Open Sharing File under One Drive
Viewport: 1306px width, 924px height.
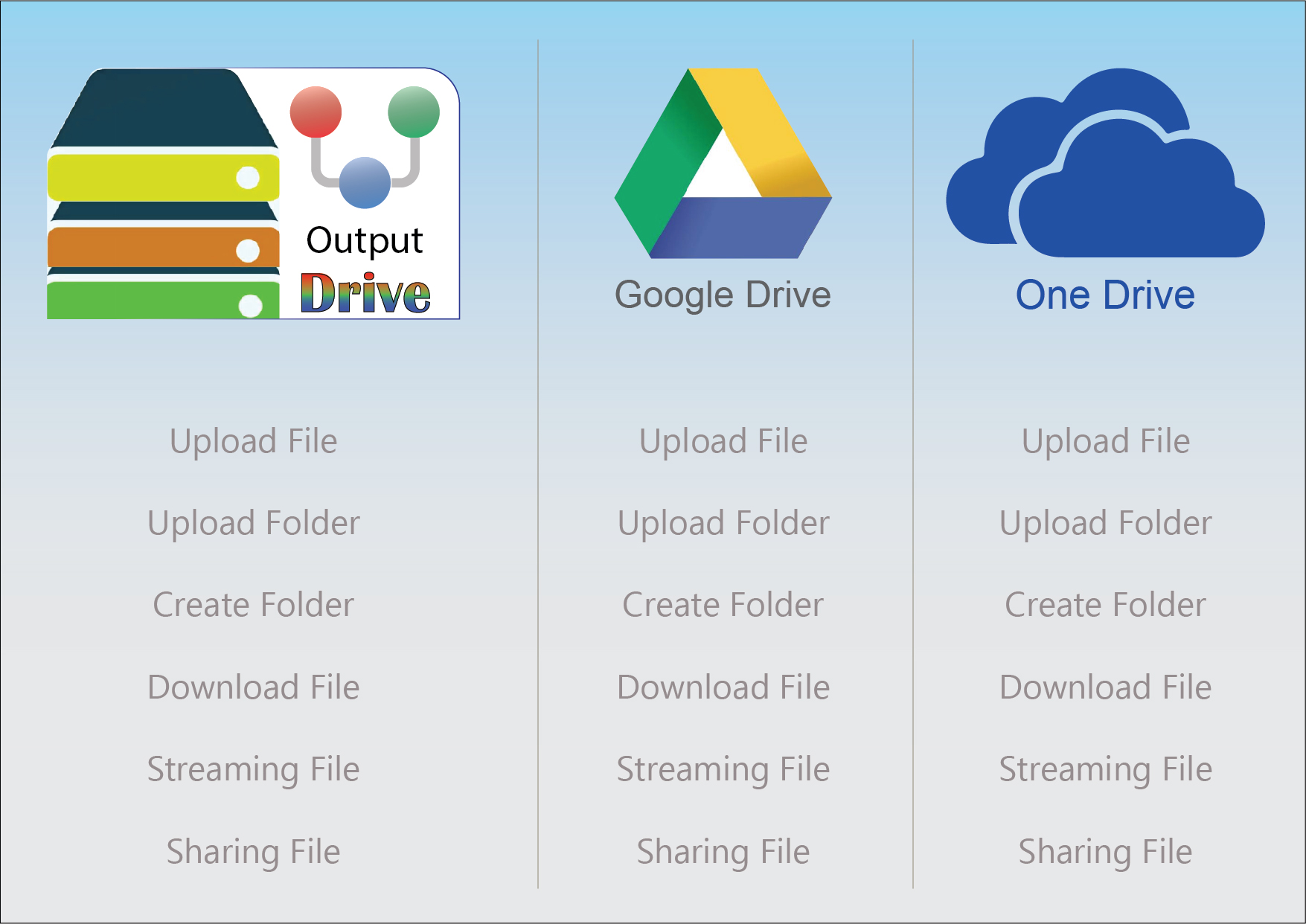tap(1105, 852)
